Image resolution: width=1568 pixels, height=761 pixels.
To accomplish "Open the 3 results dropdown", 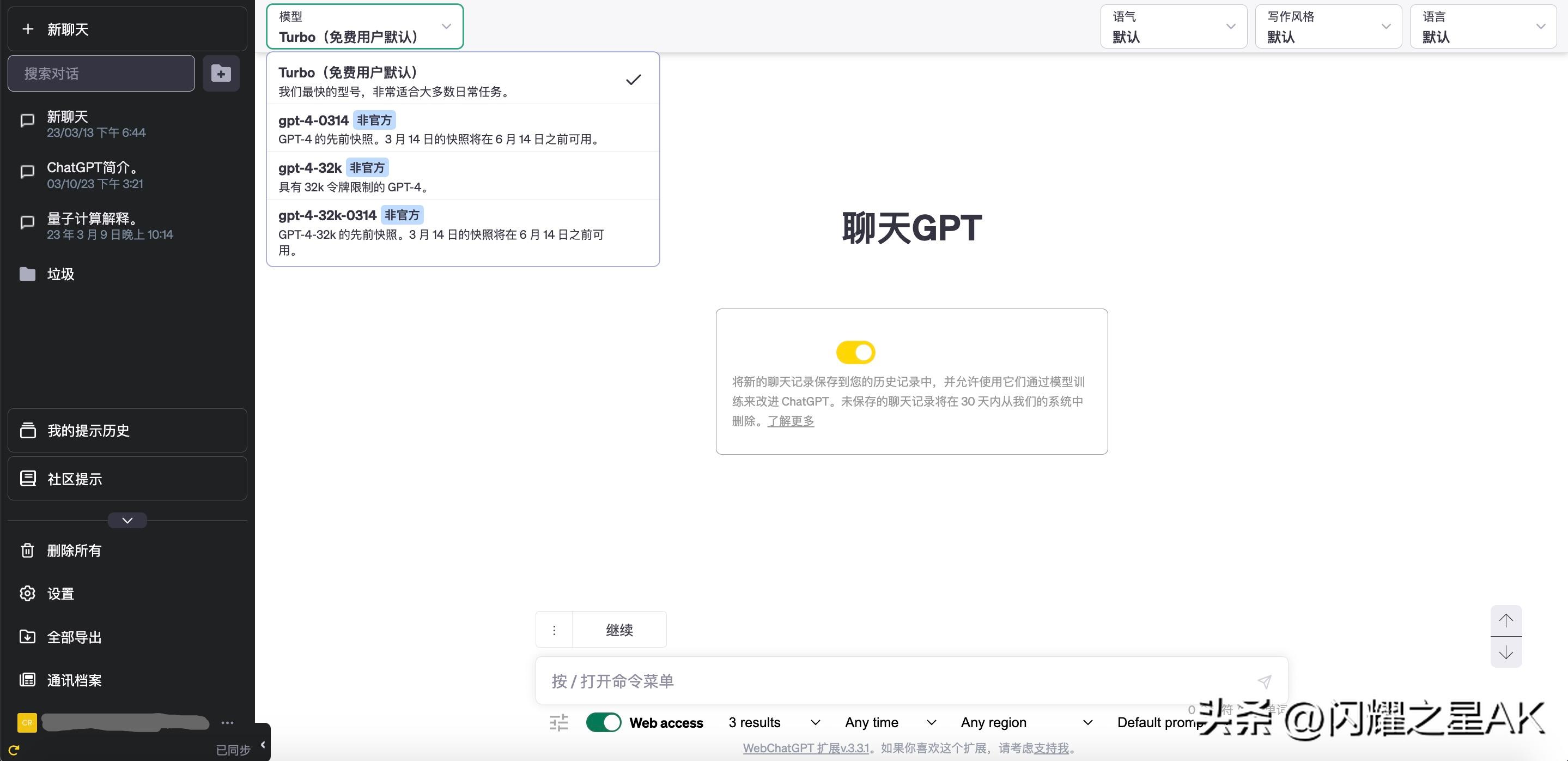I will (773, 722).
